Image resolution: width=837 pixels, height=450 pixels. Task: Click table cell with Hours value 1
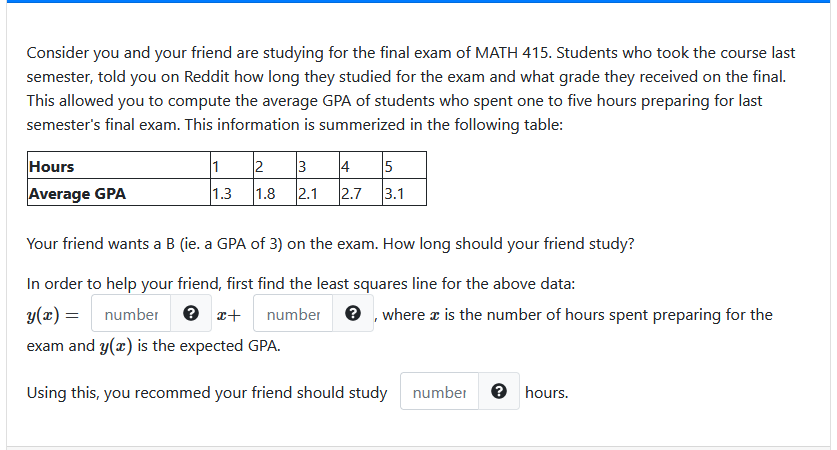pos(232,165)
